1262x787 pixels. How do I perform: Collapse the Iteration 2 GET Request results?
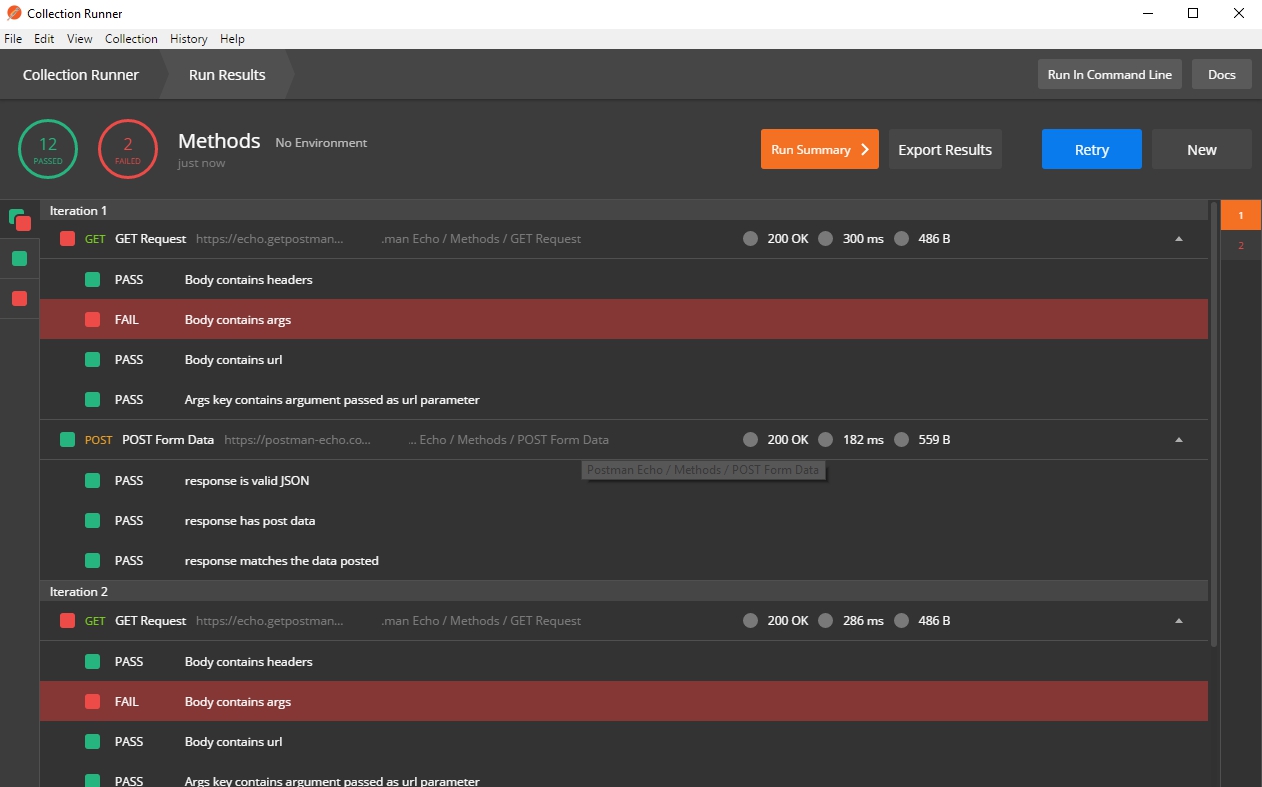click(x=1178, y=621)
